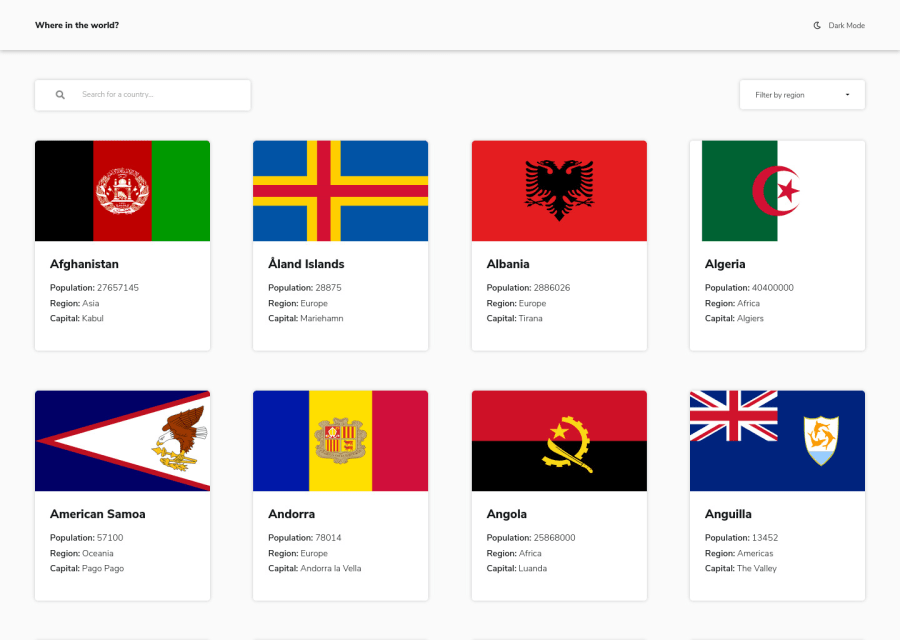Screen dimensions: 900x640
Task: Click Region: Americas text
Action: [x=739, y=553]
